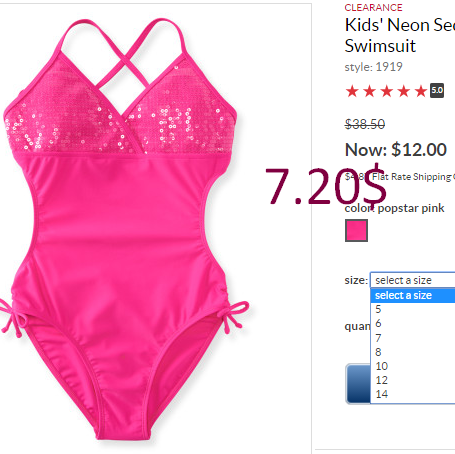Select size 14 from the list

pos(413,394)
